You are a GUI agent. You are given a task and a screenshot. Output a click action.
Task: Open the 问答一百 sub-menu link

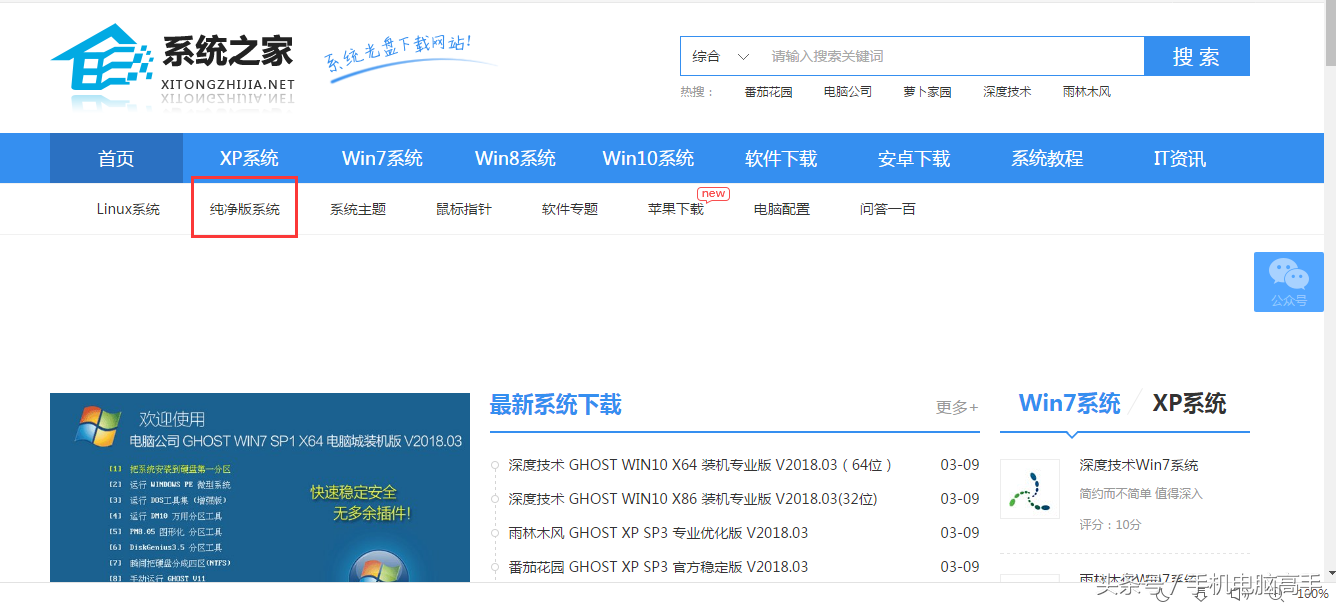coord(888,209)
